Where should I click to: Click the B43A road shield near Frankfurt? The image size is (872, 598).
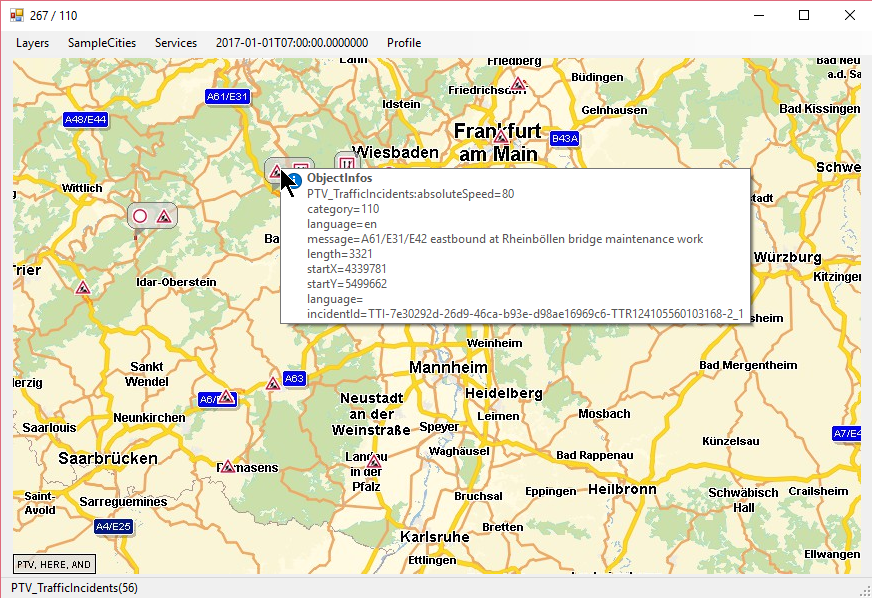(564, 138)
